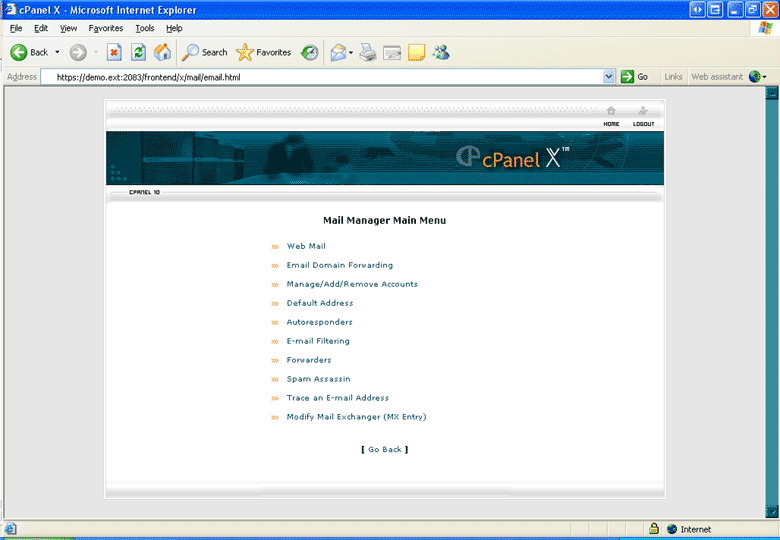Click the Edit page toolbar icon
Image resolution: width=780 pixels, height=540 pixels.
[392, 52]
